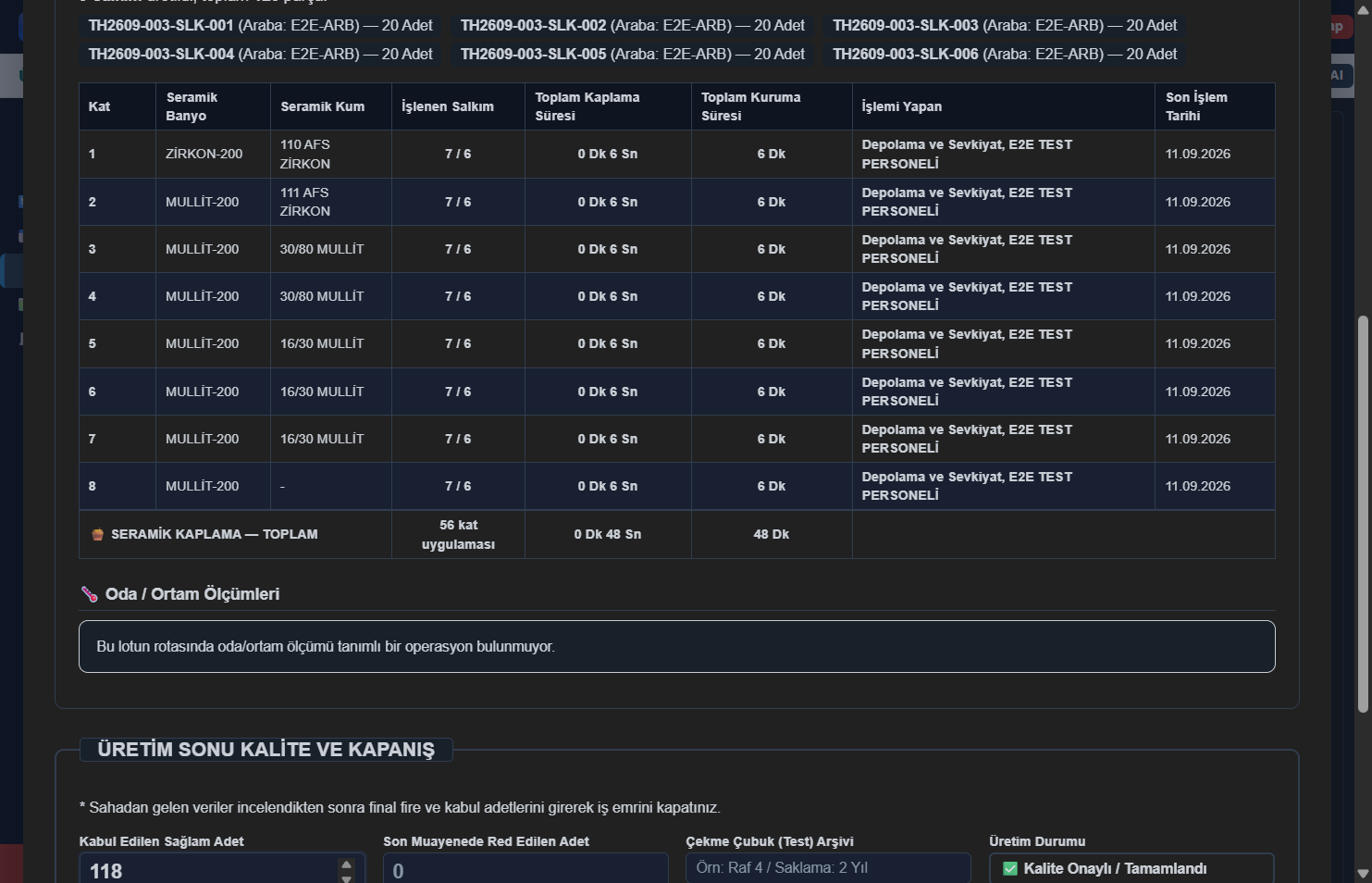Click the ceramic pot icon in TOPLAM row
The height and width of the screenshot is (883, 1372).
tap(97, 534)
